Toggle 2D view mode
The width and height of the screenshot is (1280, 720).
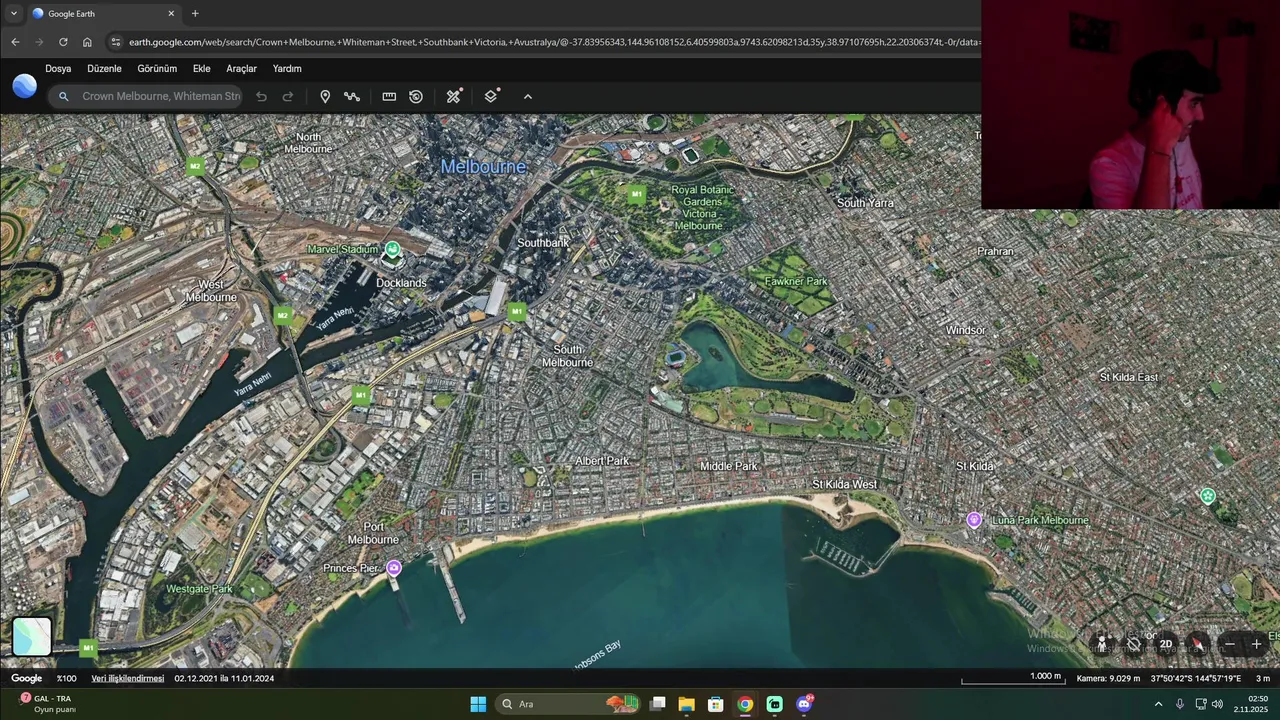[1166, 644]
